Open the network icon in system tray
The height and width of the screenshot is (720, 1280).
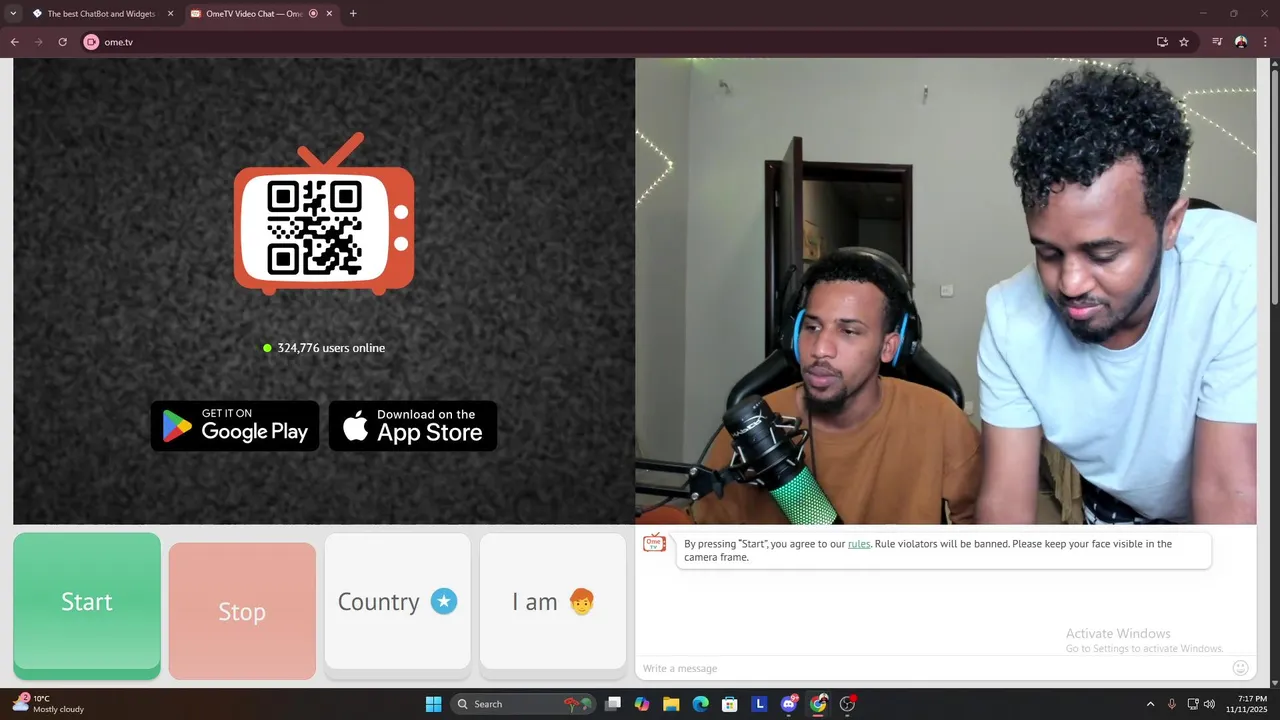pyautogui.click(x=1193, y=704)
